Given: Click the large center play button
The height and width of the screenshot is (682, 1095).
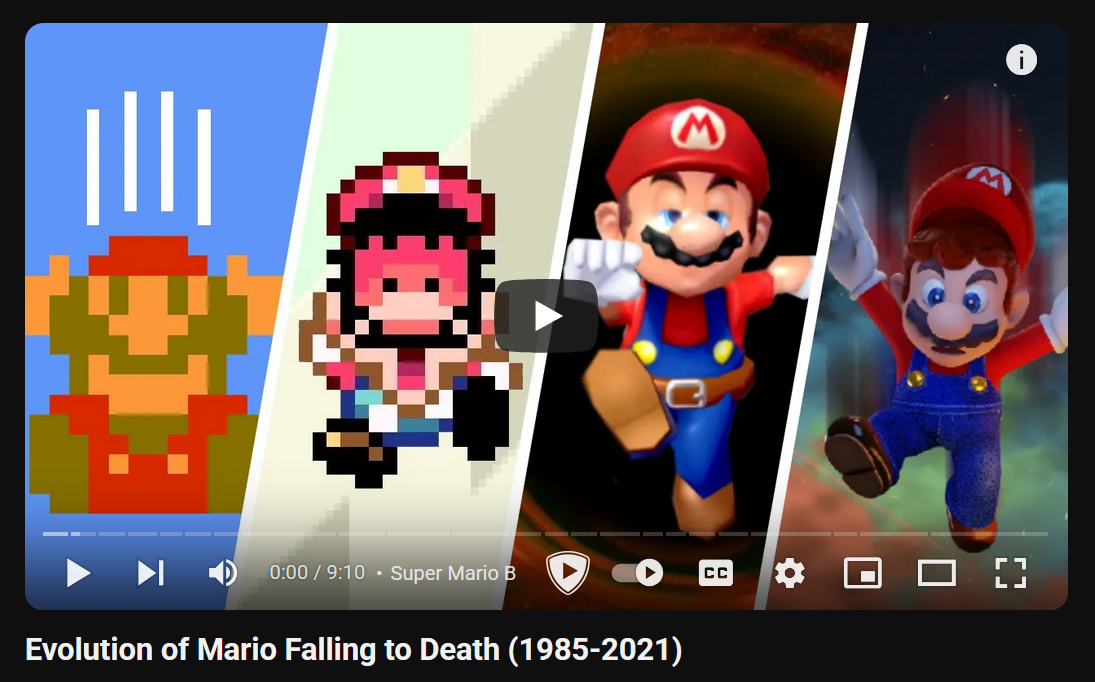Looking at the screenshot, I should [547, 316].
